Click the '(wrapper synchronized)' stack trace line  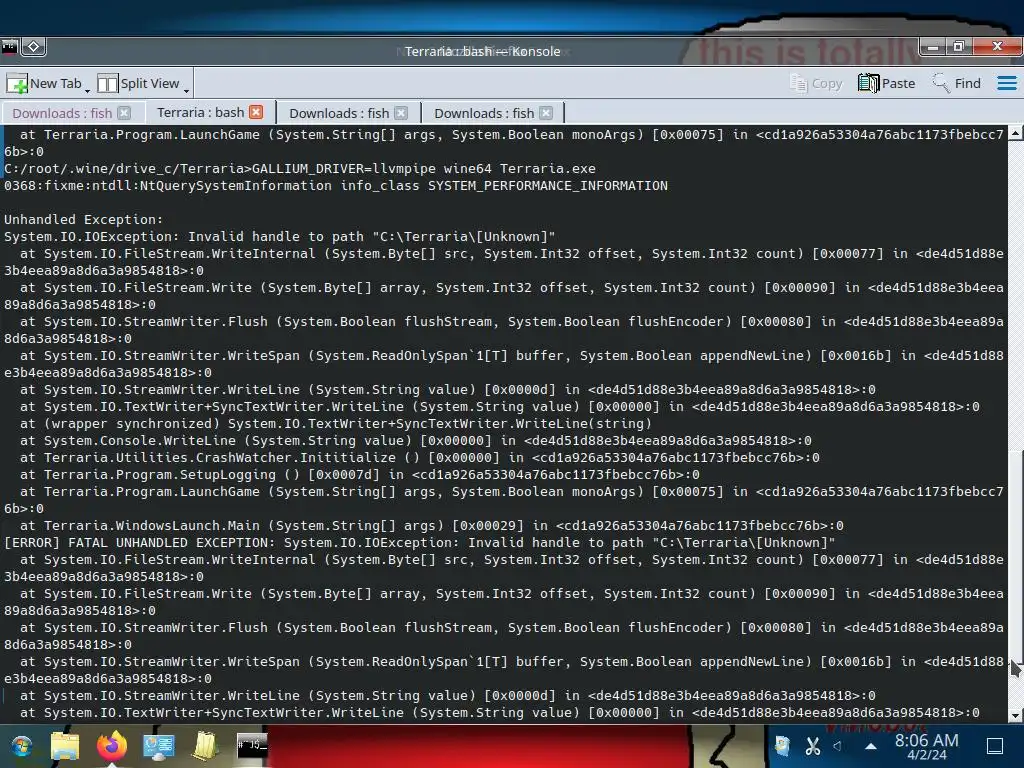coord(335,424)
